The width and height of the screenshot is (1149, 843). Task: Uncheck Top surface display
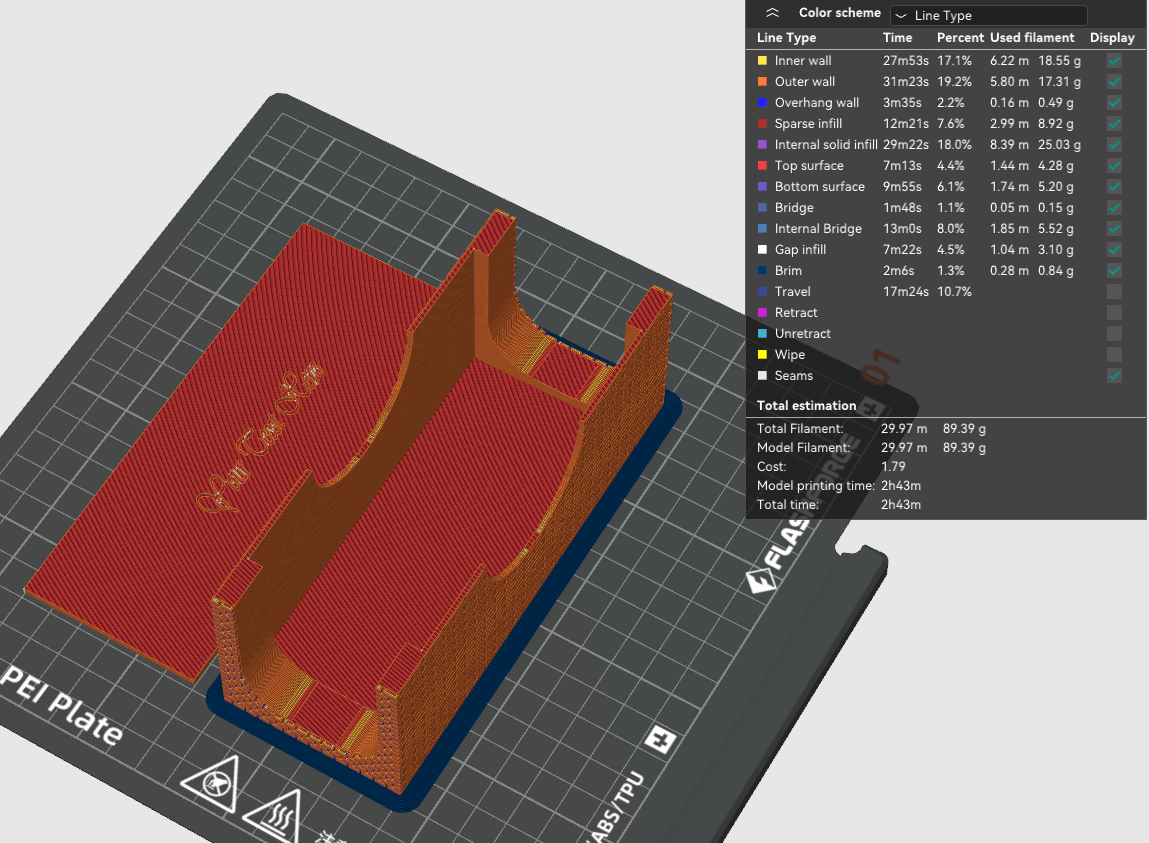[x=1114, y=166]
